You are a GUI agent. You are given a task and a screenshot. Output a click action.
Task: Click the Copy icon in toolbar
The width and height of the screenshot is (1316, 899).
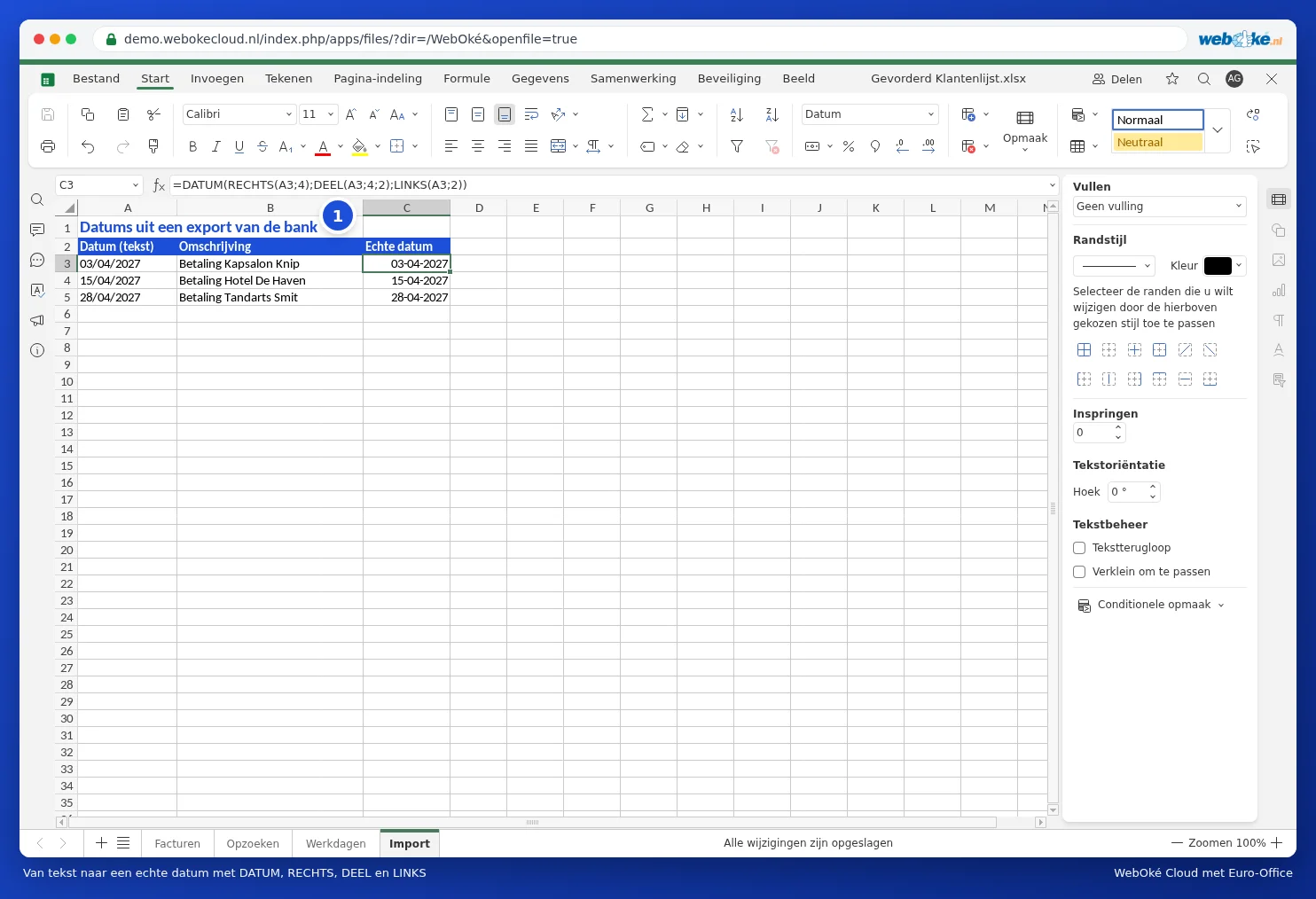click(x=88, y=114)
